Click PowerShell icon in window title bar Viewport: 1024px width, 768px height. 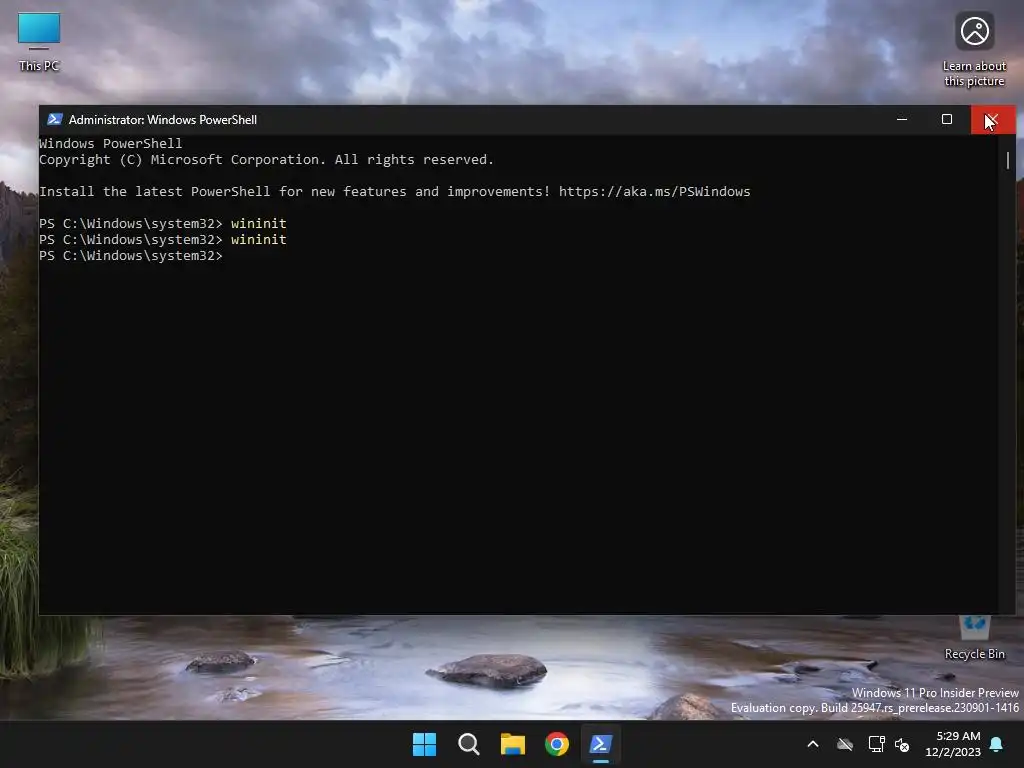(55, 120)
